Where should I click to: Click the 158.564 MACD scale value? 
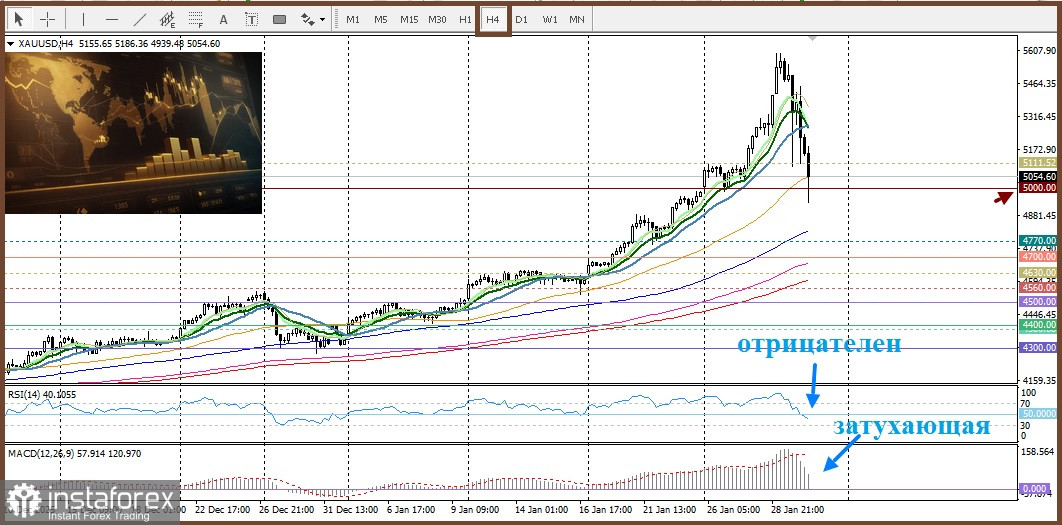pyautogui.click(x=1040, y=451)
